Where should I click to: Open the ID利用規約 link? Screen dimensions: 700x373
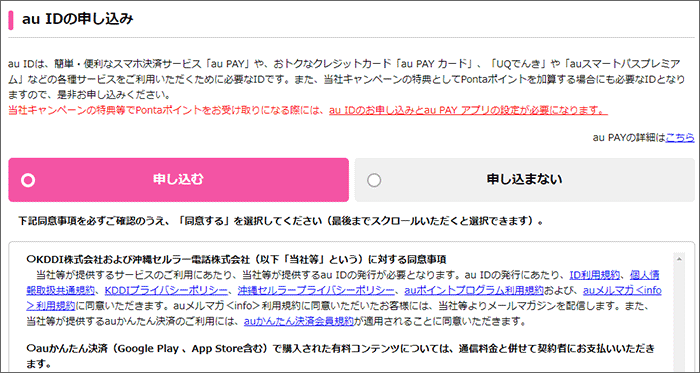coord(595,275)
